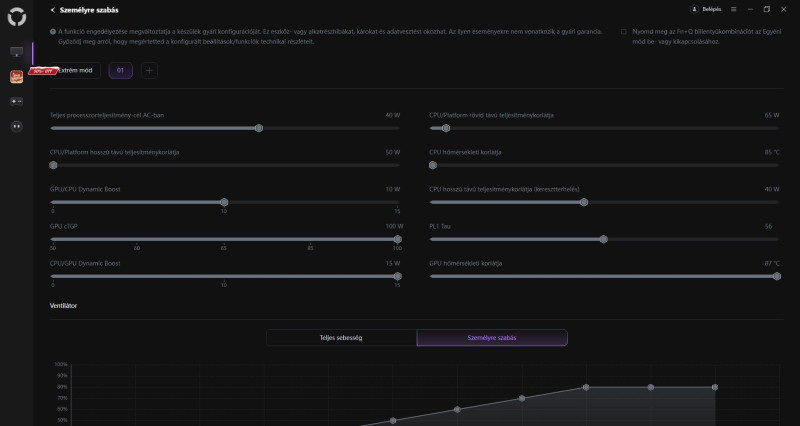
Task: Open the gamepad icon in the sidebar
Action: click(x=16, y=101)
